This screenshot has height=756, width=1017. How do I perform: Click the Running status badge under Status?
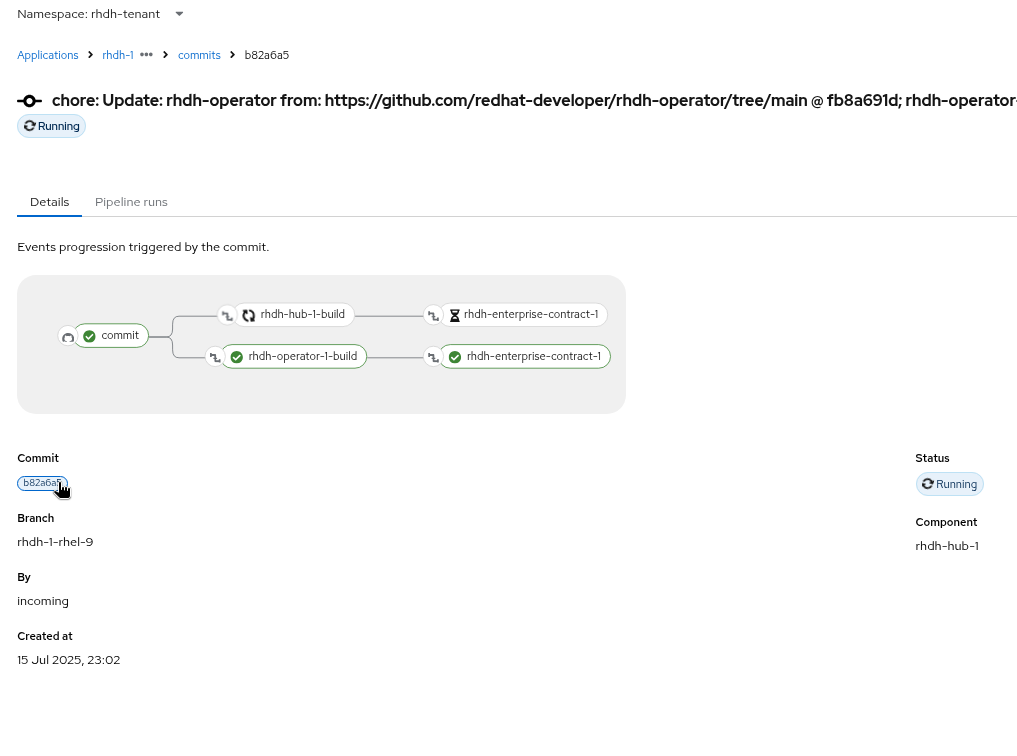[949, 484]
